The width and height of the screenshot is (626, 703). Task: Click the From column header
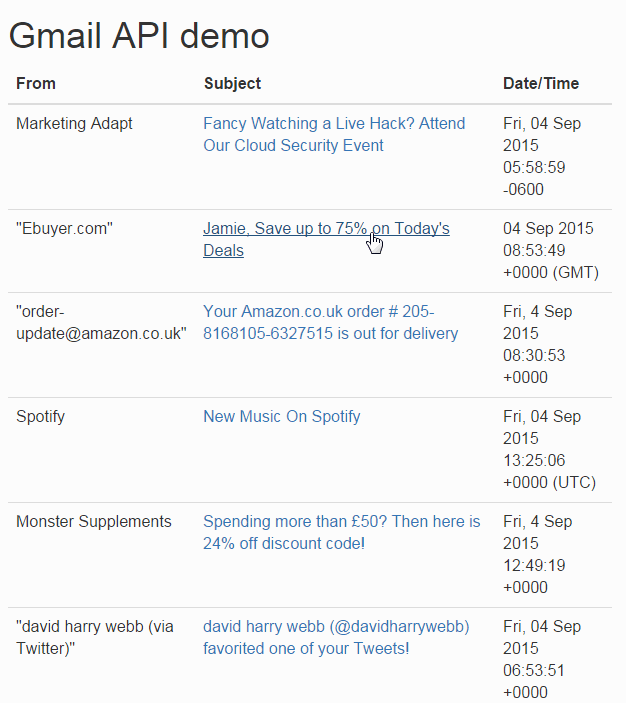click(36, 83)
